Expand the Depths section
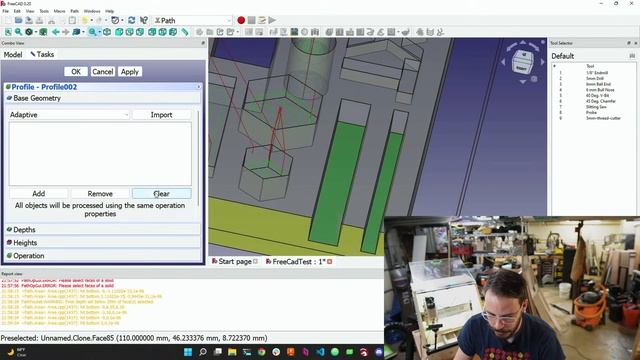This screenshot has height=360, width=640. (103, 230)
